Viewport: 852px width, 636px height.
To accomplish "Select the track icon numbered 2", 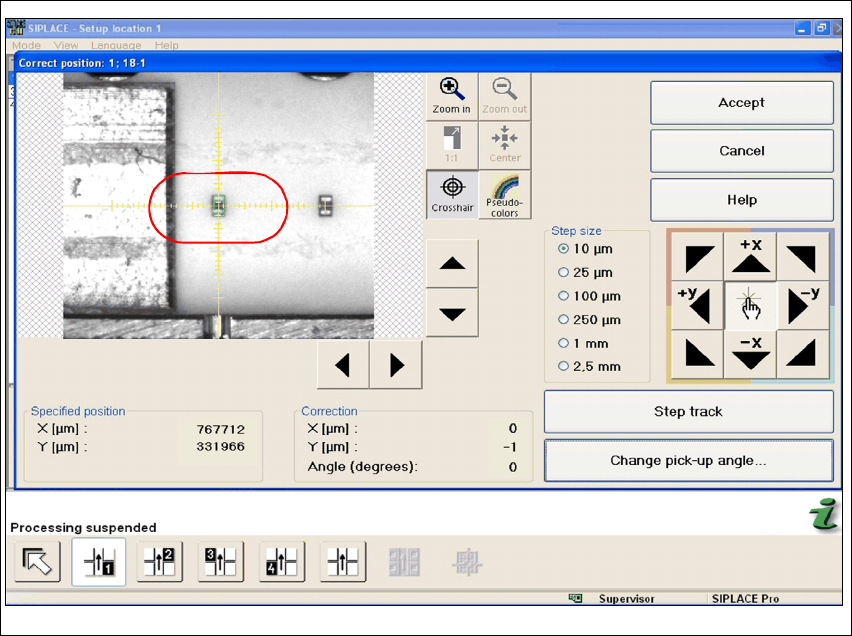I will click(160, 563).
